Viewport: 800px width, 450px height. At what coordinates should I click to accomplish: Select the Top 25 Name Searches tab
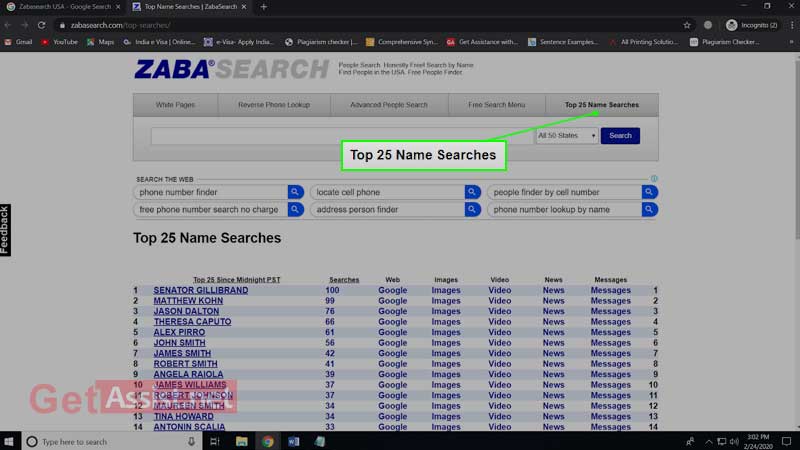[x=602, y=105]
